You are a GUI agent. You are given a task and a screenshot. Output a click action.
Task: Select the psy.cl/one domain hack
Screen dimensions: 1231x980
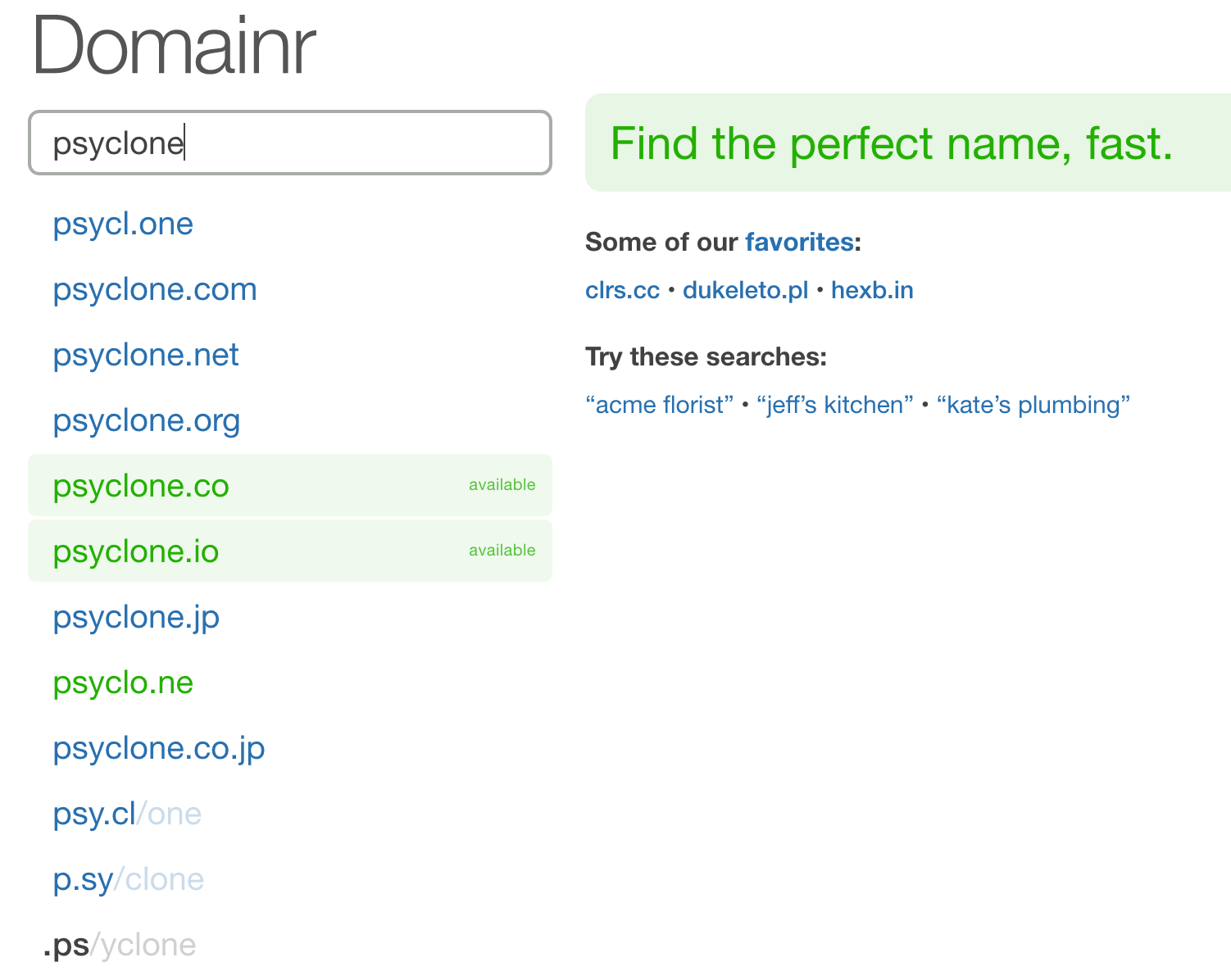click(x=127, y=814)
